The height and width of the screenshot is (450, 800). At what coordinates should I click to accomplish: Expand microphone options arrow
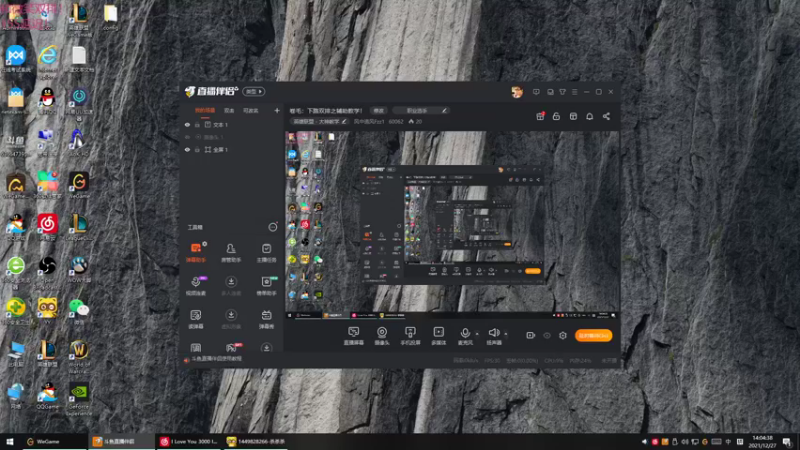coord(477,334)
